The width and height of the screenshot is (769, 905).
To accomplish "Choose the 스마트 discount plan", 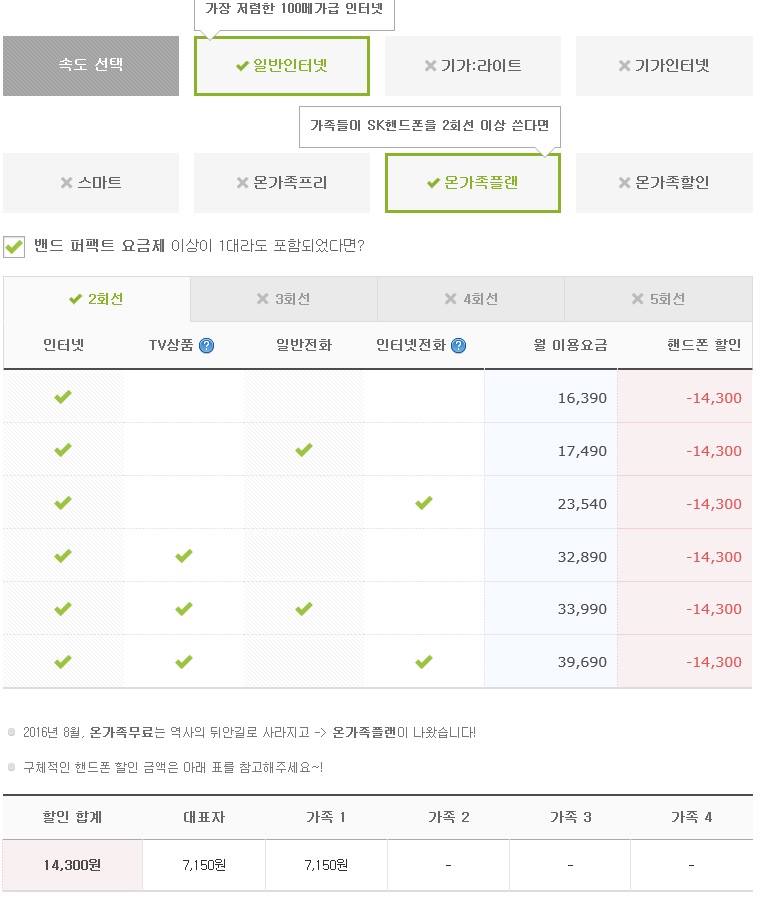I will click(91, 183).
